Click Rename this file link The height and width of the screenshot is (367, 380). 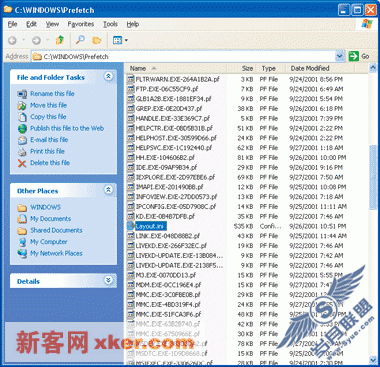(x=52, y=94)
